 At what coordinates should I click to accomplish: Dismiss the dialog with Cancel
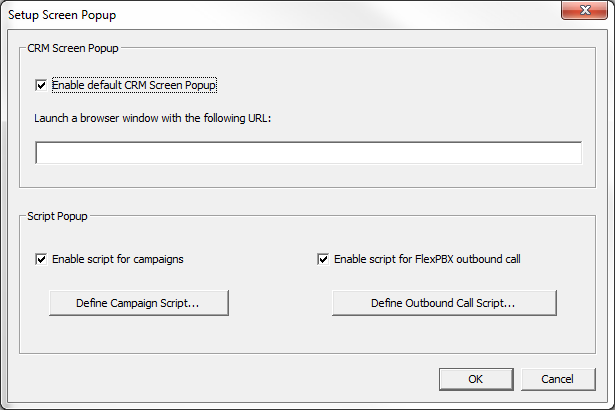click(558, 379)
